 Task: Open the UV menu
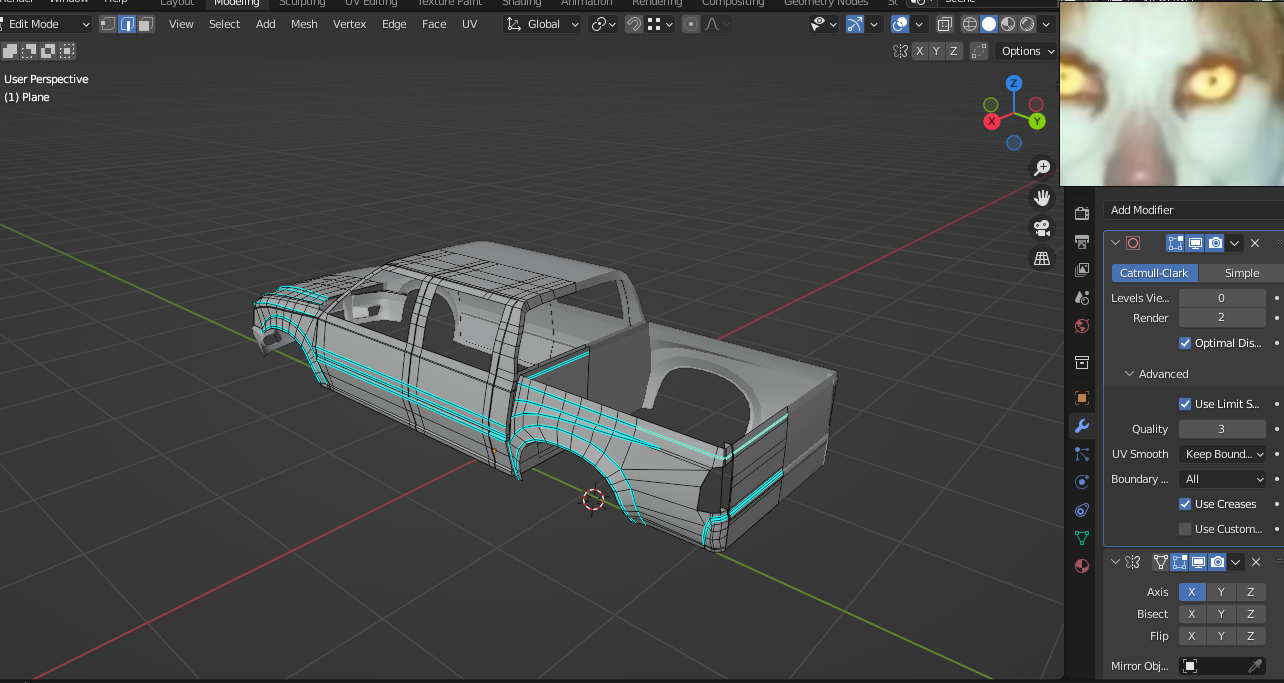point(469,24)
